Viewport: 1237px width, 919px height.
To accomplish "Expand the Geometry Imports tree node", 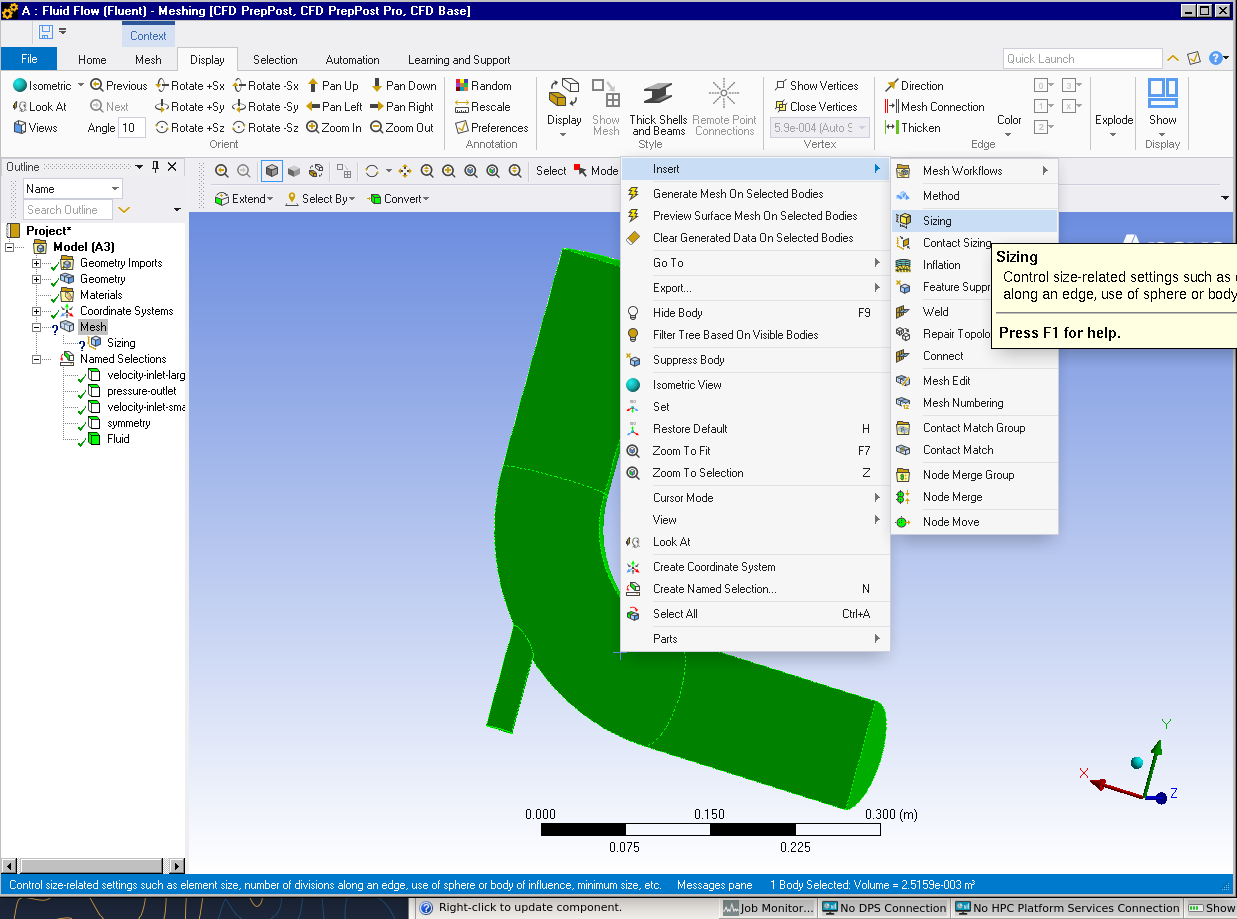I will tap(37, 263).
